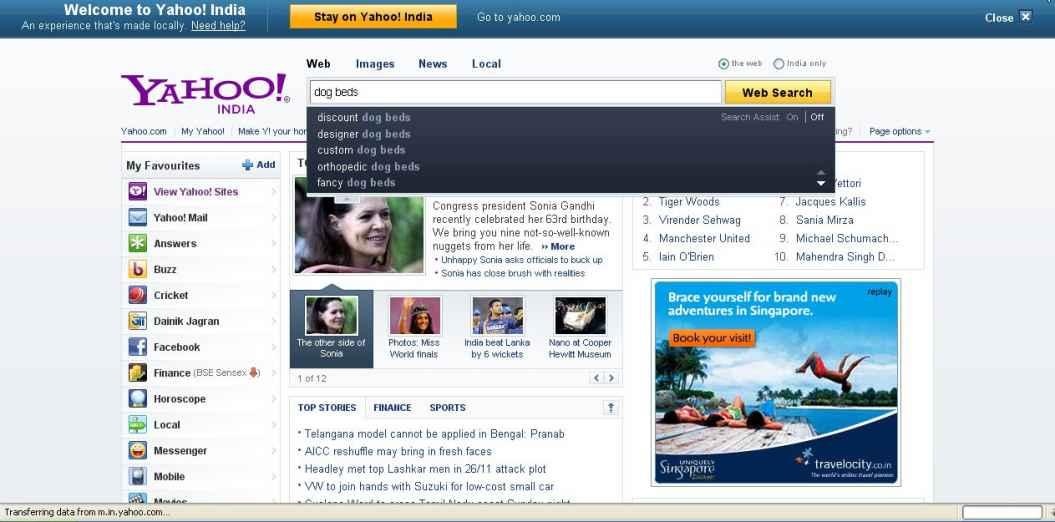This screenshot has width=1055, height=522.
Task: Open the Answers sidebar icon
Action: [x=138, y=243]
